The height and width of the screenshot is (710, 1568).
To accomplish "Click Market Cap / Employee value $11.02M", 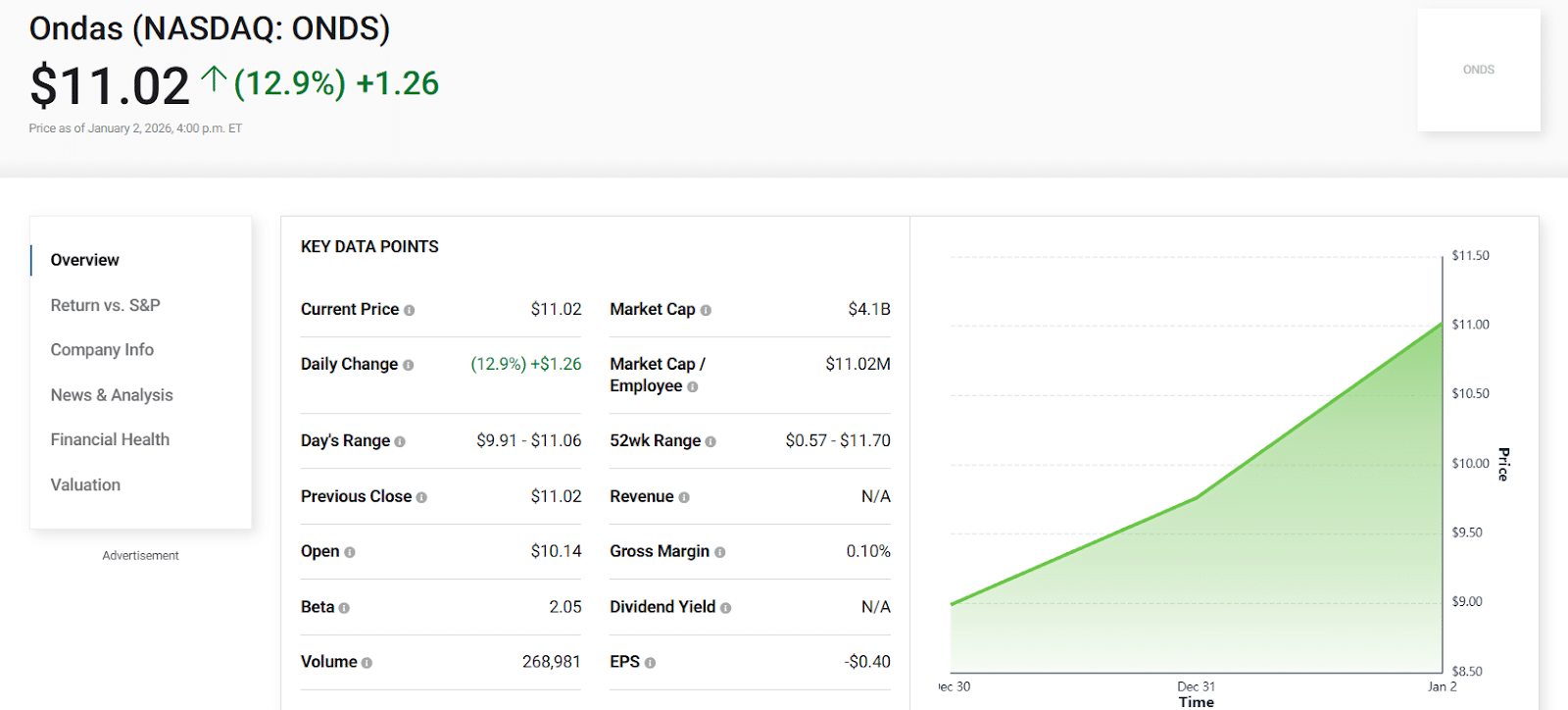I will pyautogui.click(x=857, y=364).
